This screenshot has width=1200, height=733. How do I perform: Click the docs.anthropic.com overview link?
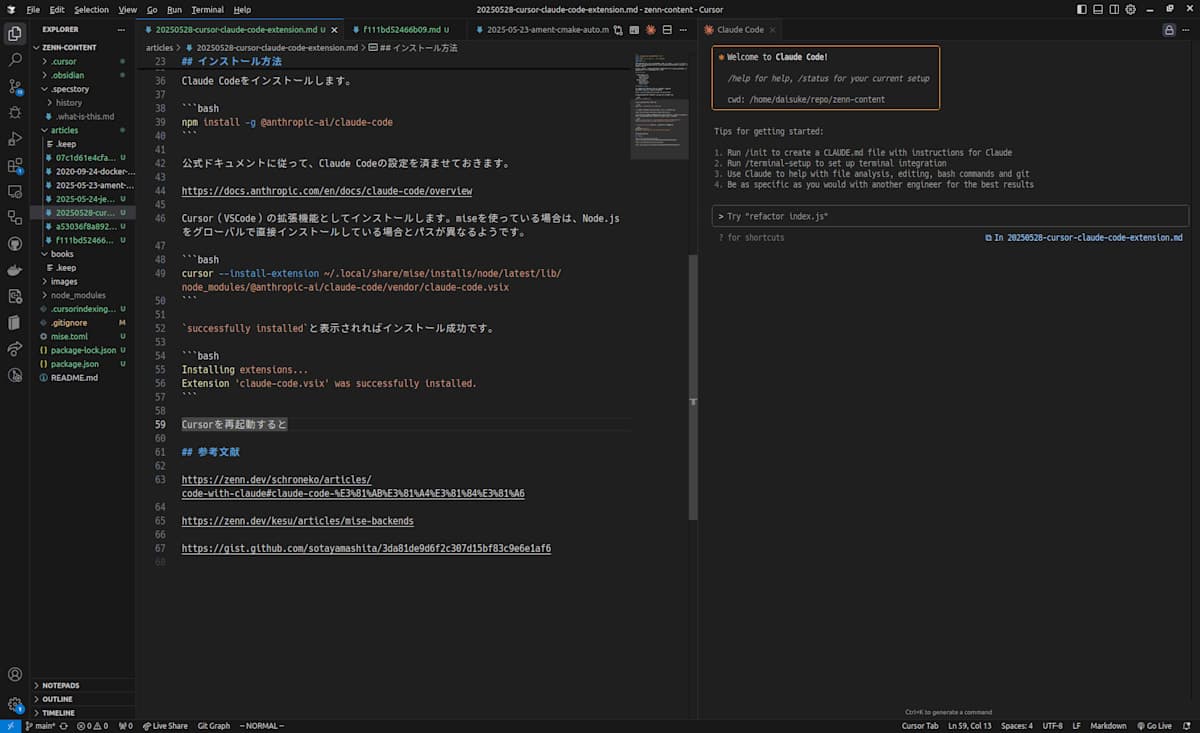[327, 190]
